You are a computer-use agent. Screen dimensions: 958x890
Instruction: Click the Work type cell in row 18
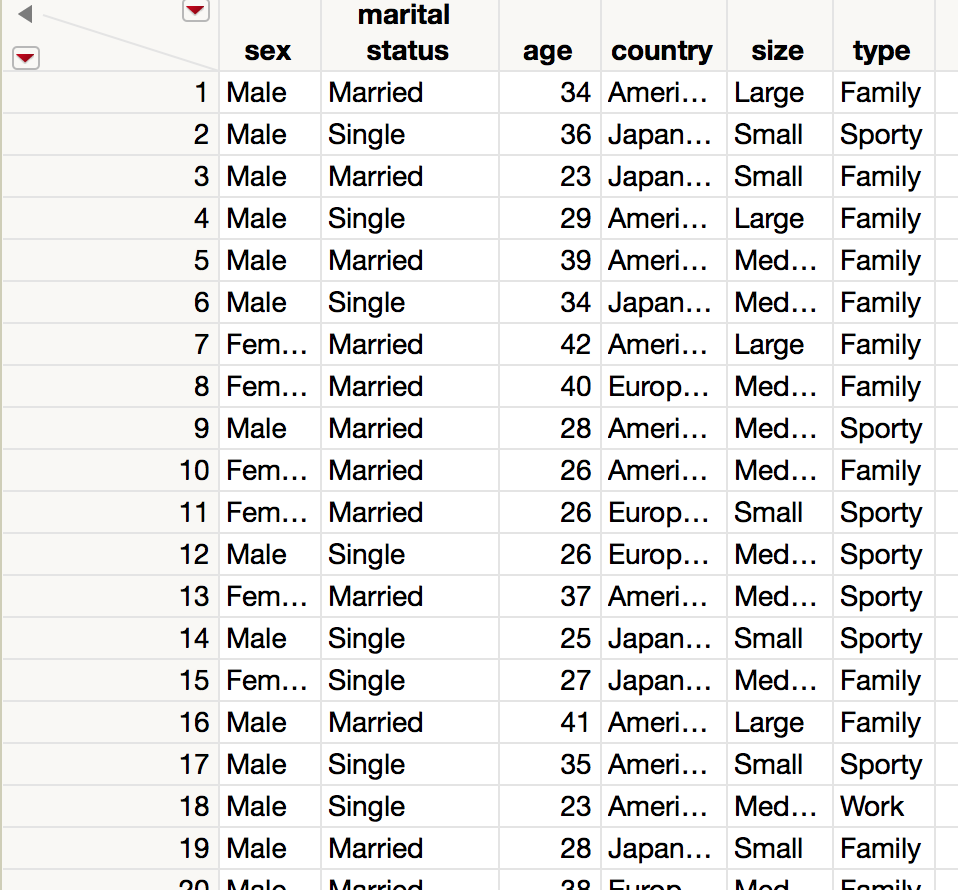(x=872, y=807)
